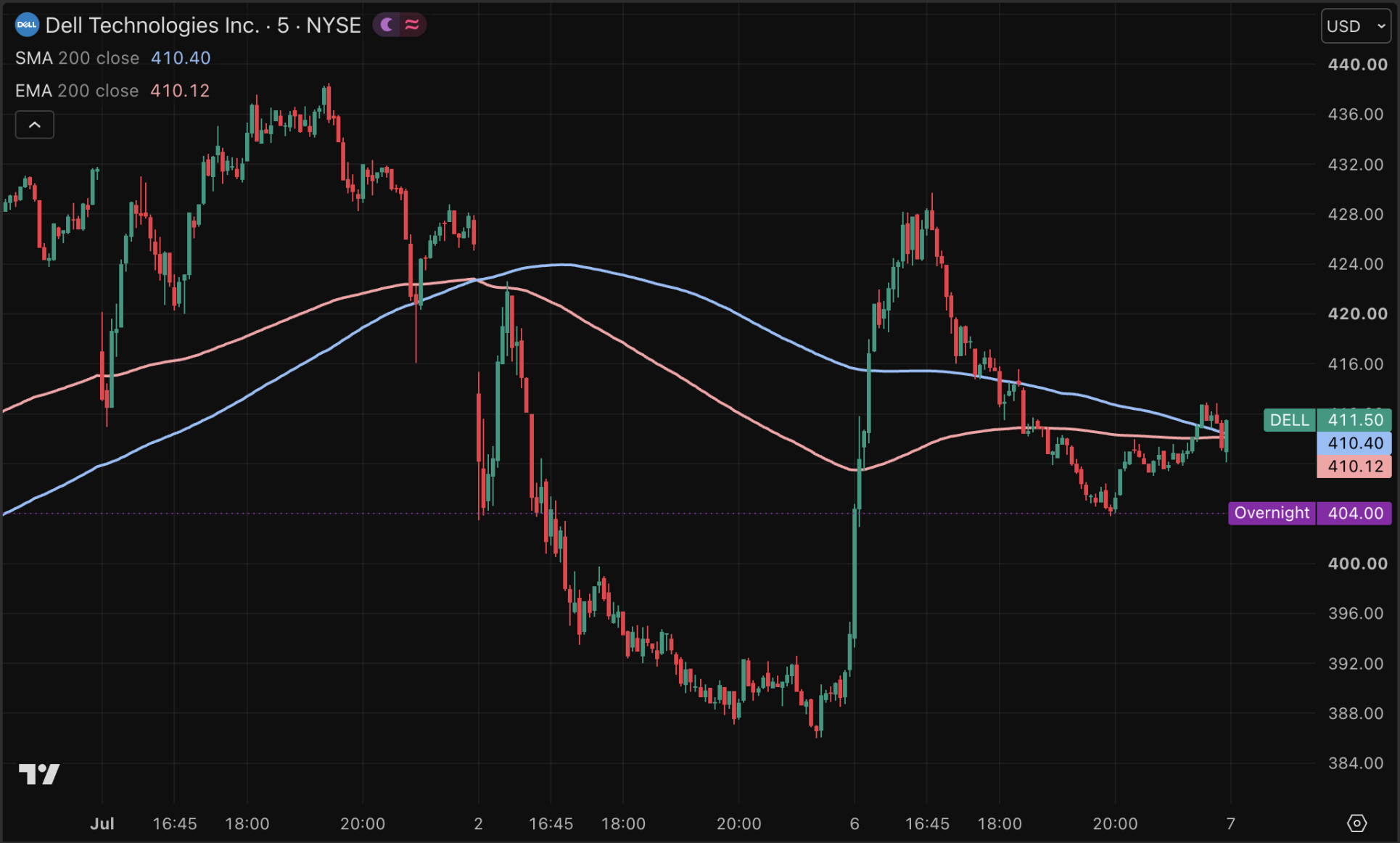Click the moon overnight session icon
This screenshot has width=1400, height=843.
pos(387,25)
